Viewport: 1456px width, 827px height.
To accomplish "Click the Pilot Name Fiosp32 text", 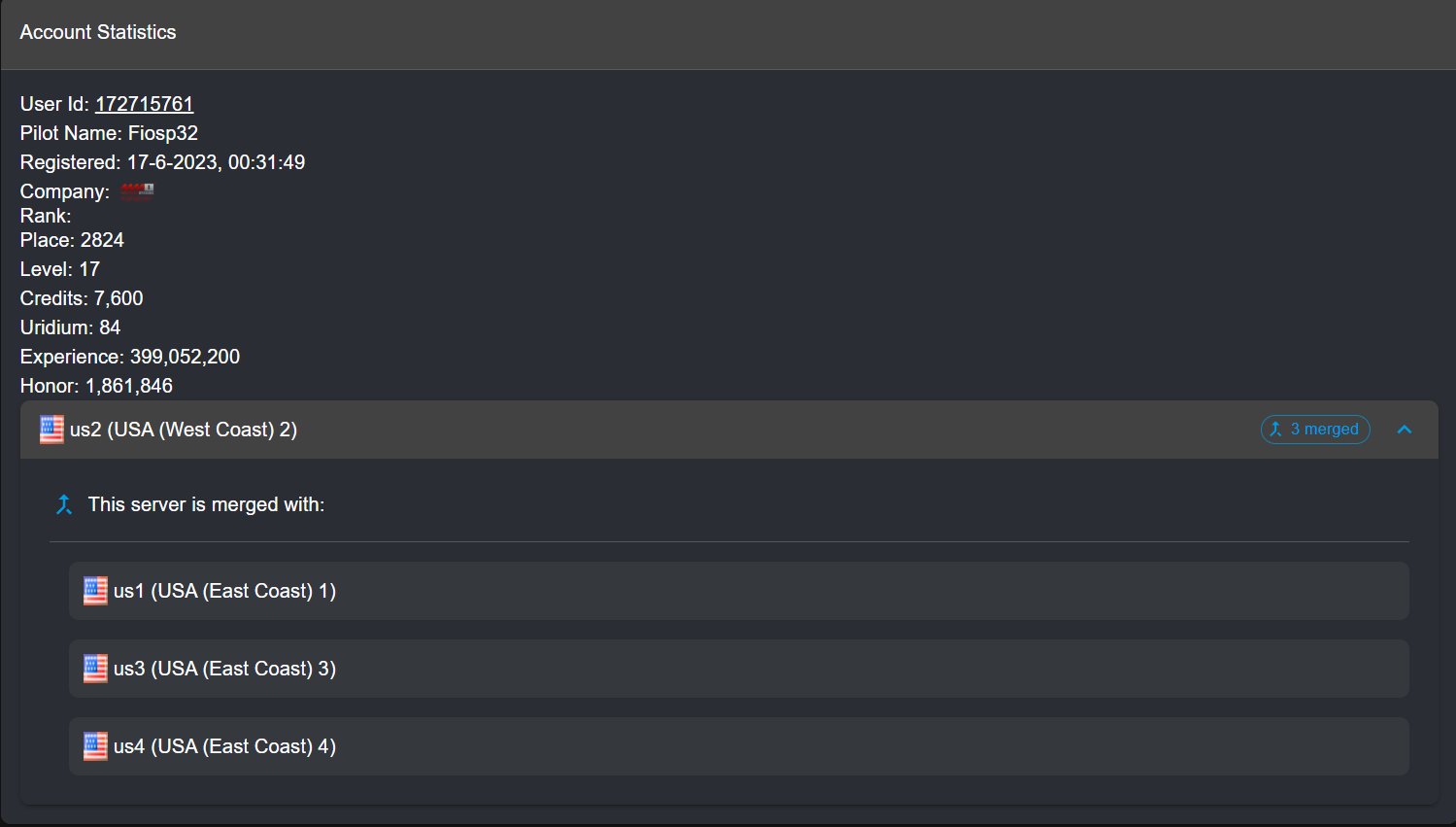I will coord(109,133).
